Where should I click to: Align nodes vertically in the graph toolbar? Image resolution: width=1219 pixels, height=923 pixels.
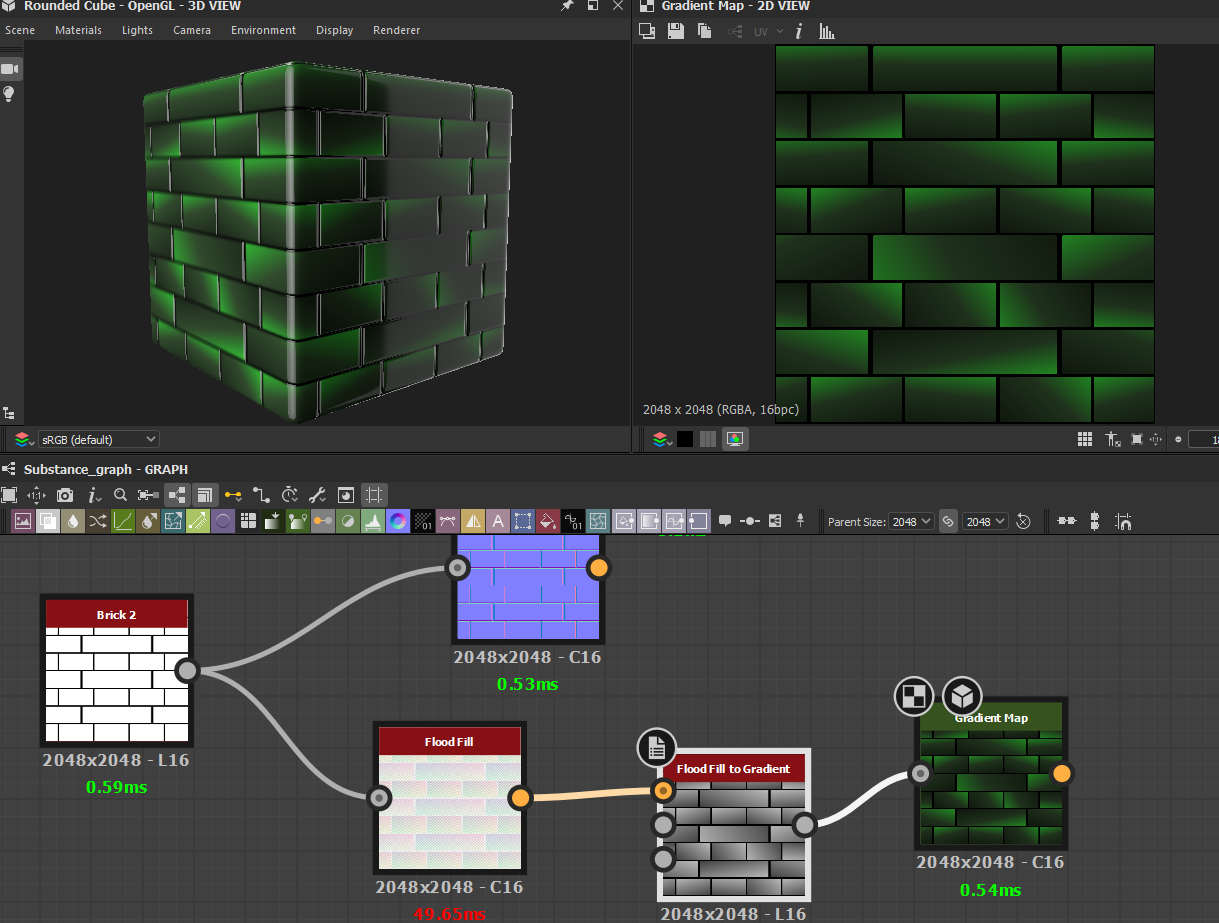point(1095,521)
